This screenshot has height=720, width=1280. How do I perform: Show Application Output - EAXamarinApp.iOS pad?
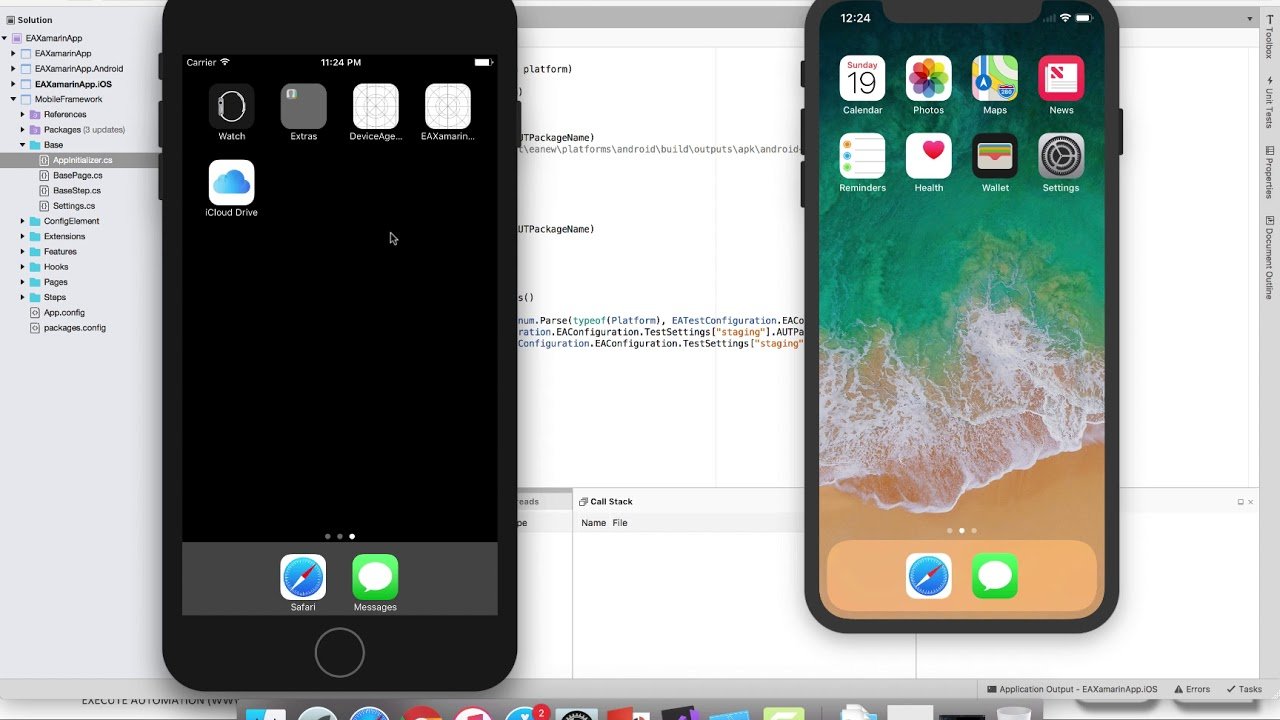point(1072,689)
